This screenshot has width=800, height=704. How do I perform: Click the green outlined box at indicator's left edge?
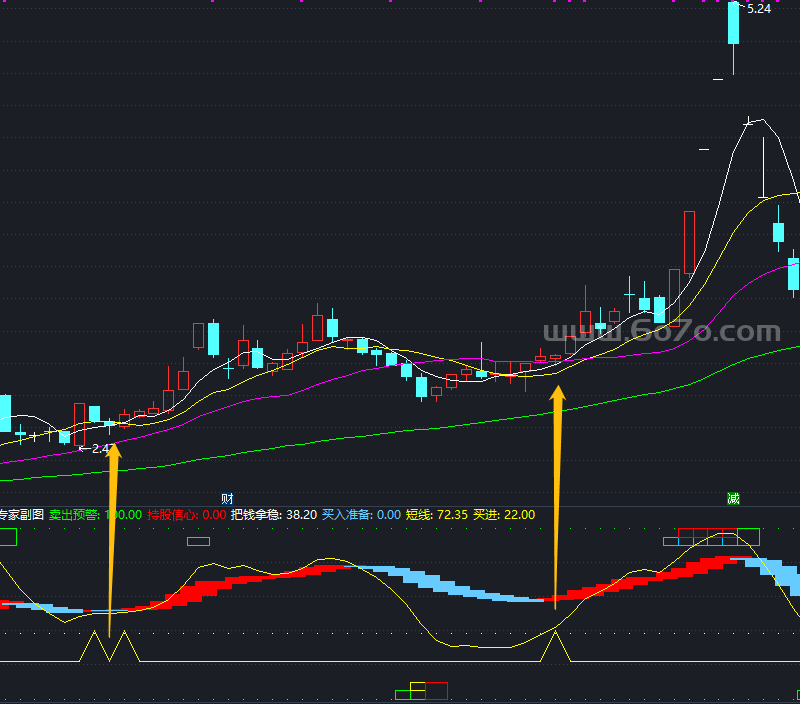point(8,537)
